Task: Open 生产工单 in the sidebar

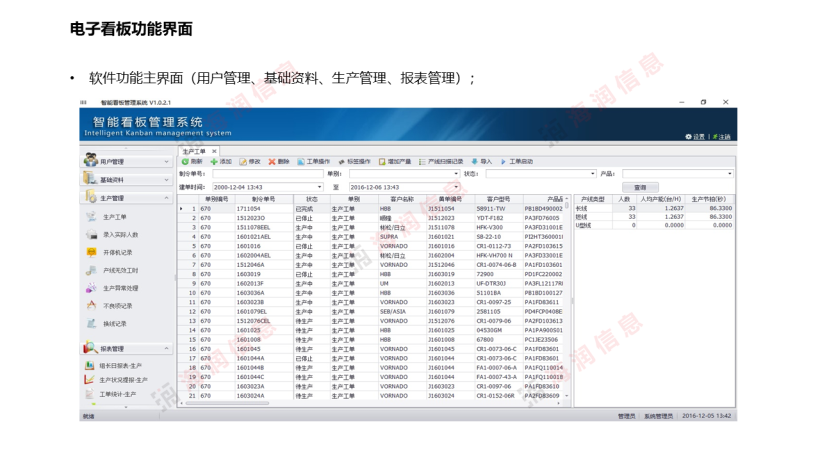Action: (x=115, y=217)
